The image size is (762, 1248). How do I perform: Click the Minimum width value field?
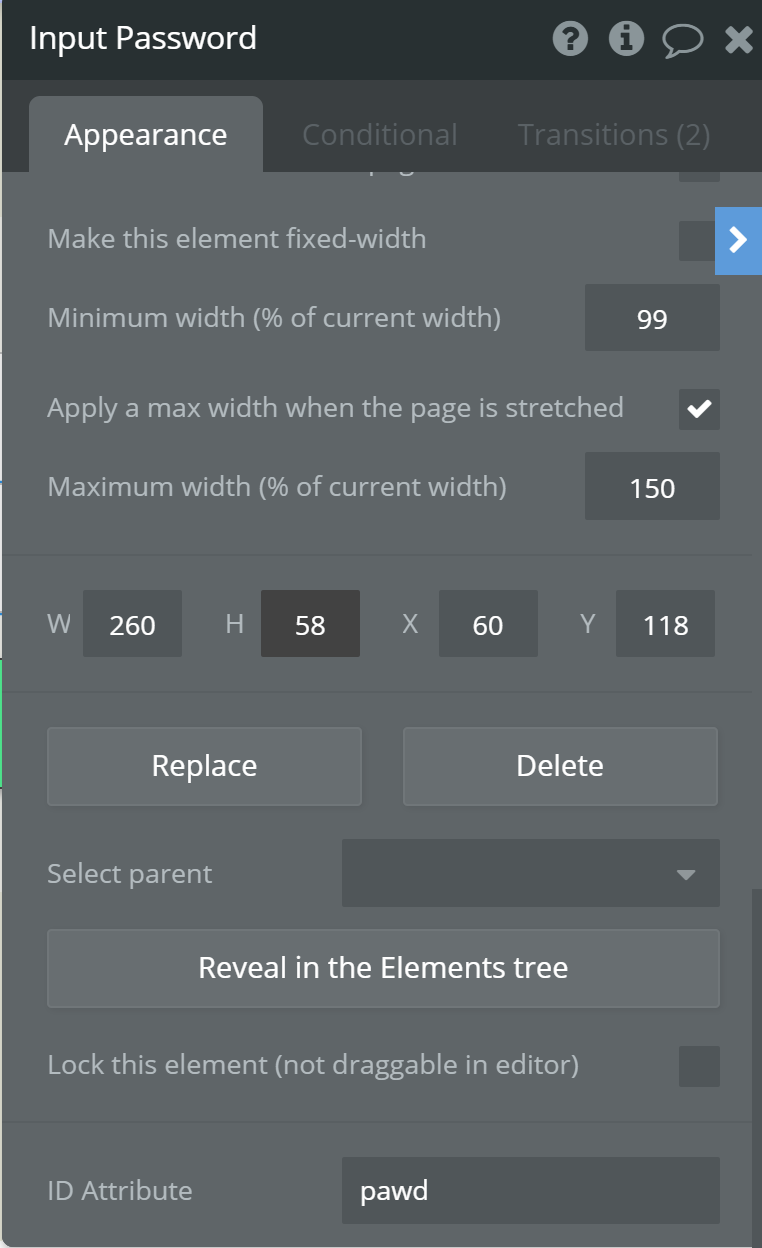tap(652, 318)
